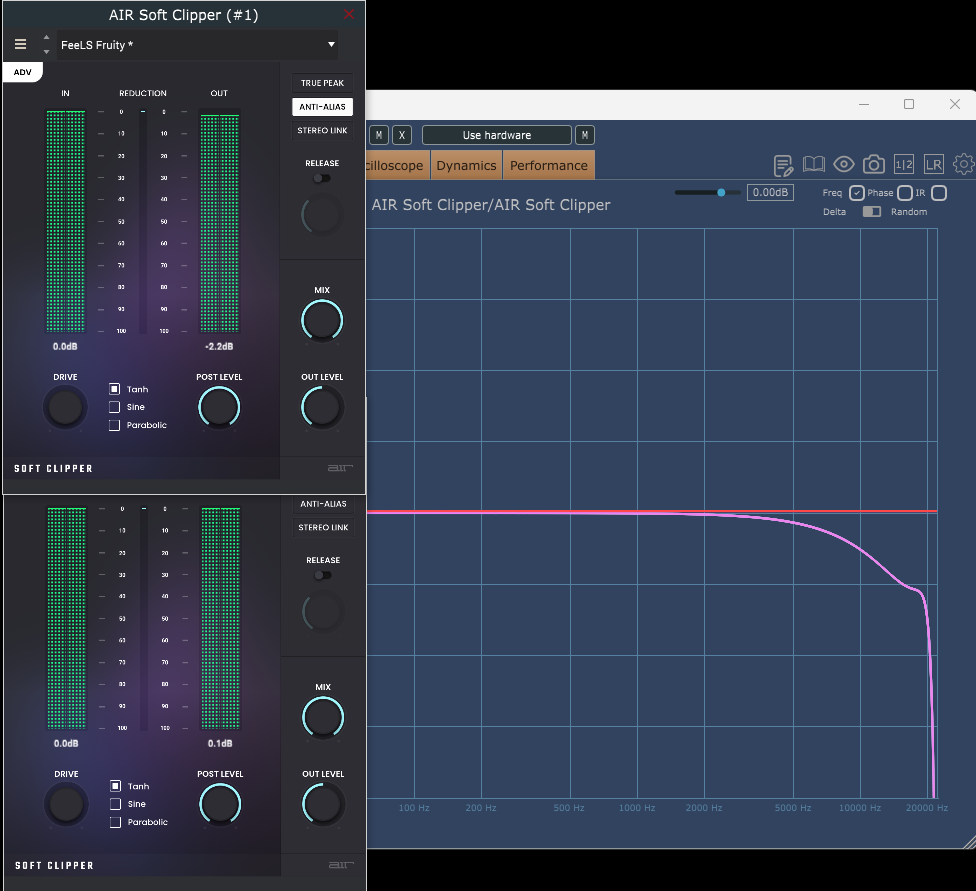Click the AIR Soft Clipper/AIR Soft Clipper graph title

click(491, 205)
